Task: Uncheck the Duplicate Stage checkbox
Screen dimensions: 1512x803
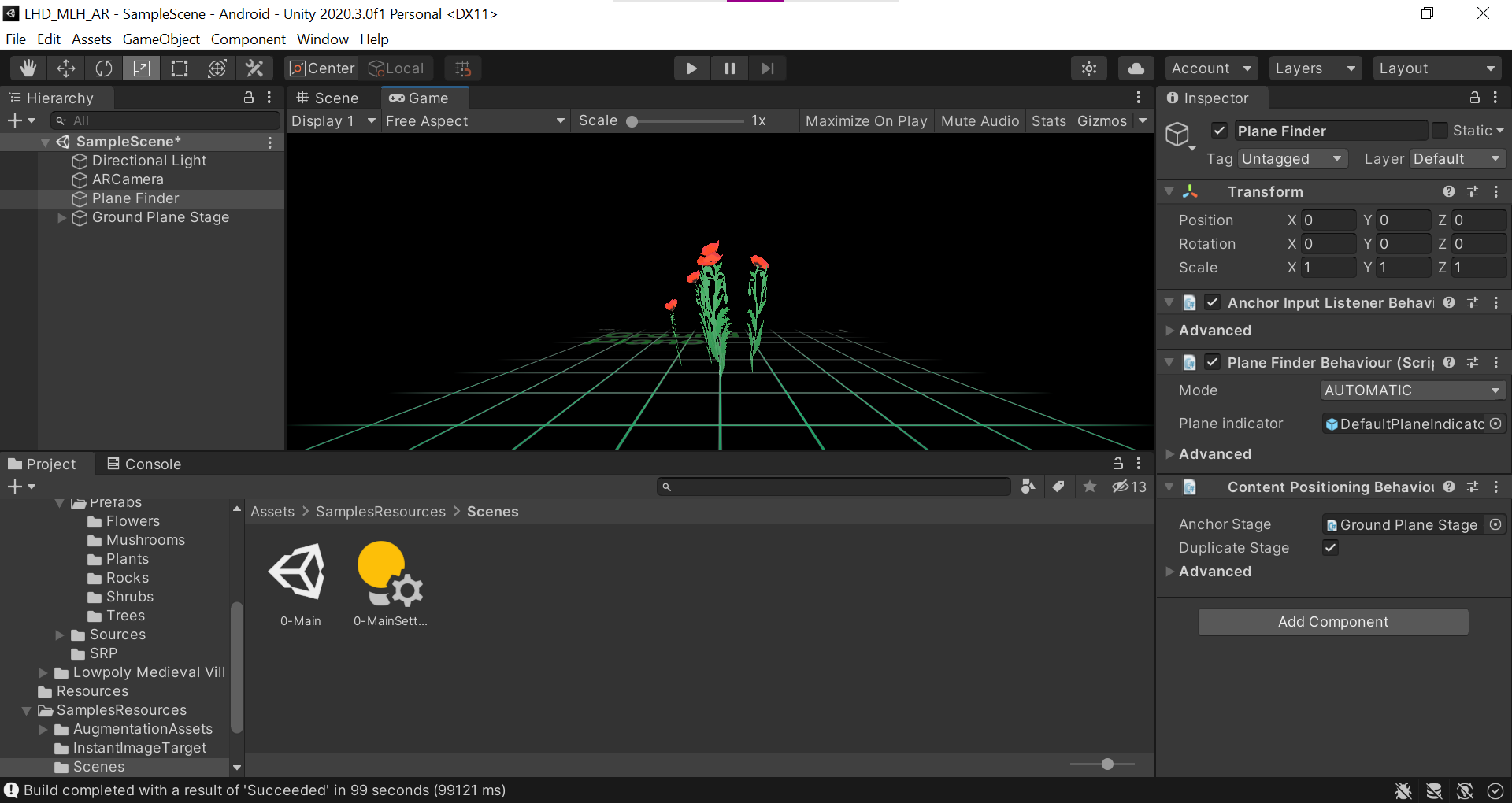Action: 1330,548
